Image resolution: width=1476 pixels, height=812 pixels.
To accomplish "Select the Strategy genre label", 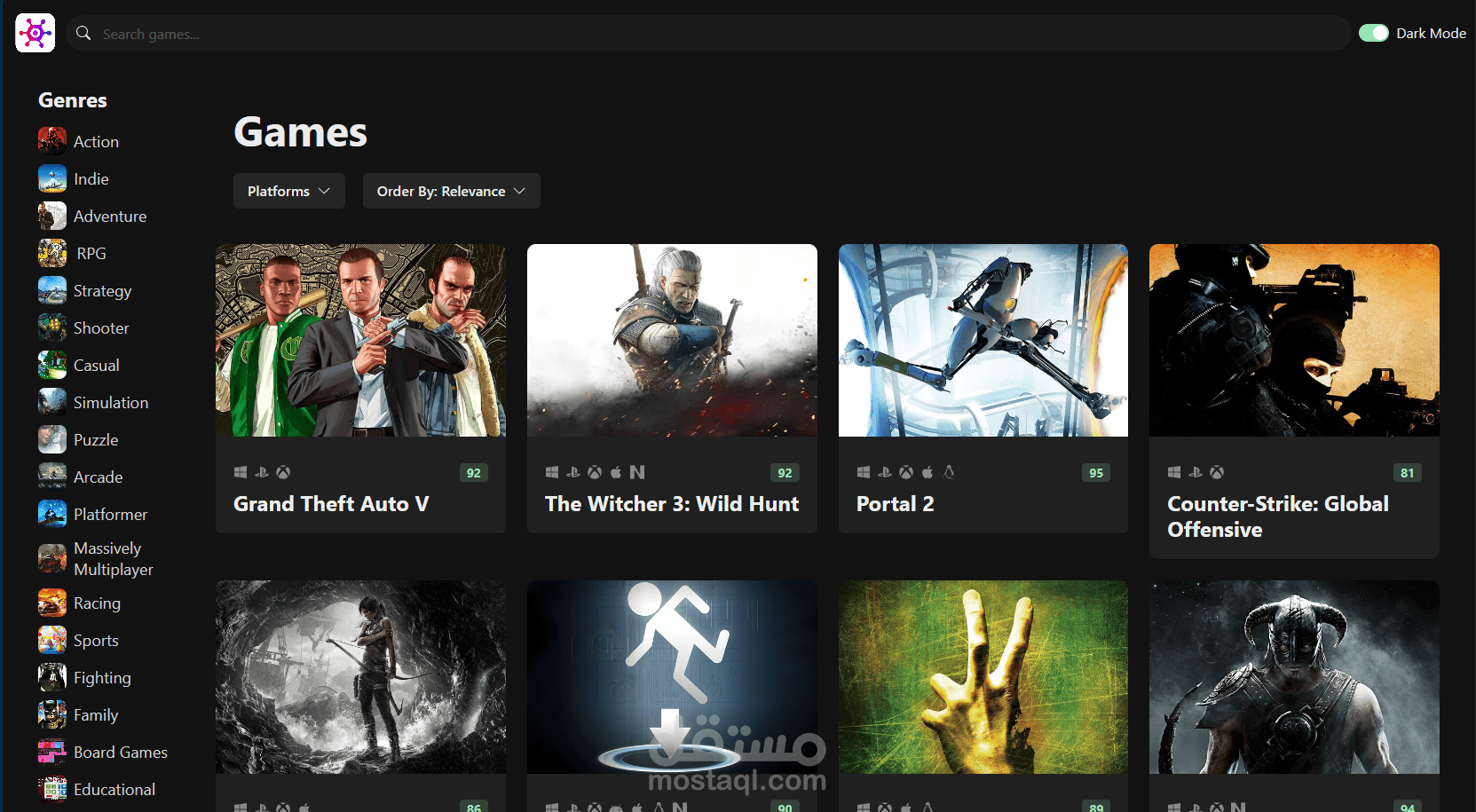I will [x=102, y=291].
